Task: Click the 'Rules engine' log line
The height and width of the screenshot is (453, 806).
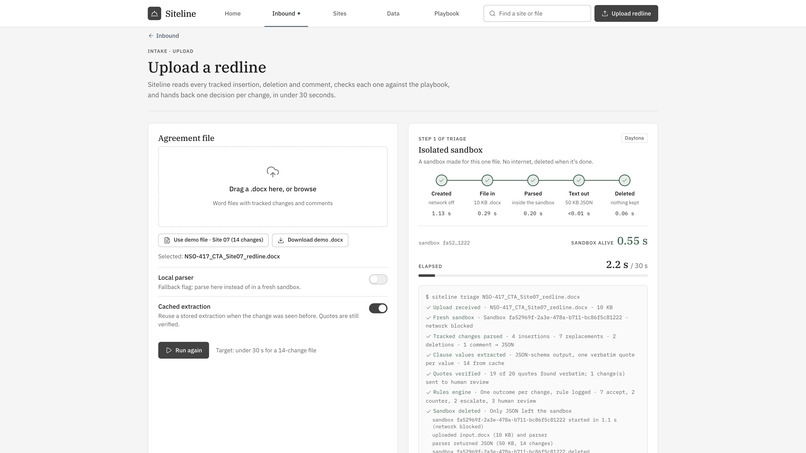Action: (x=530, y=396)
